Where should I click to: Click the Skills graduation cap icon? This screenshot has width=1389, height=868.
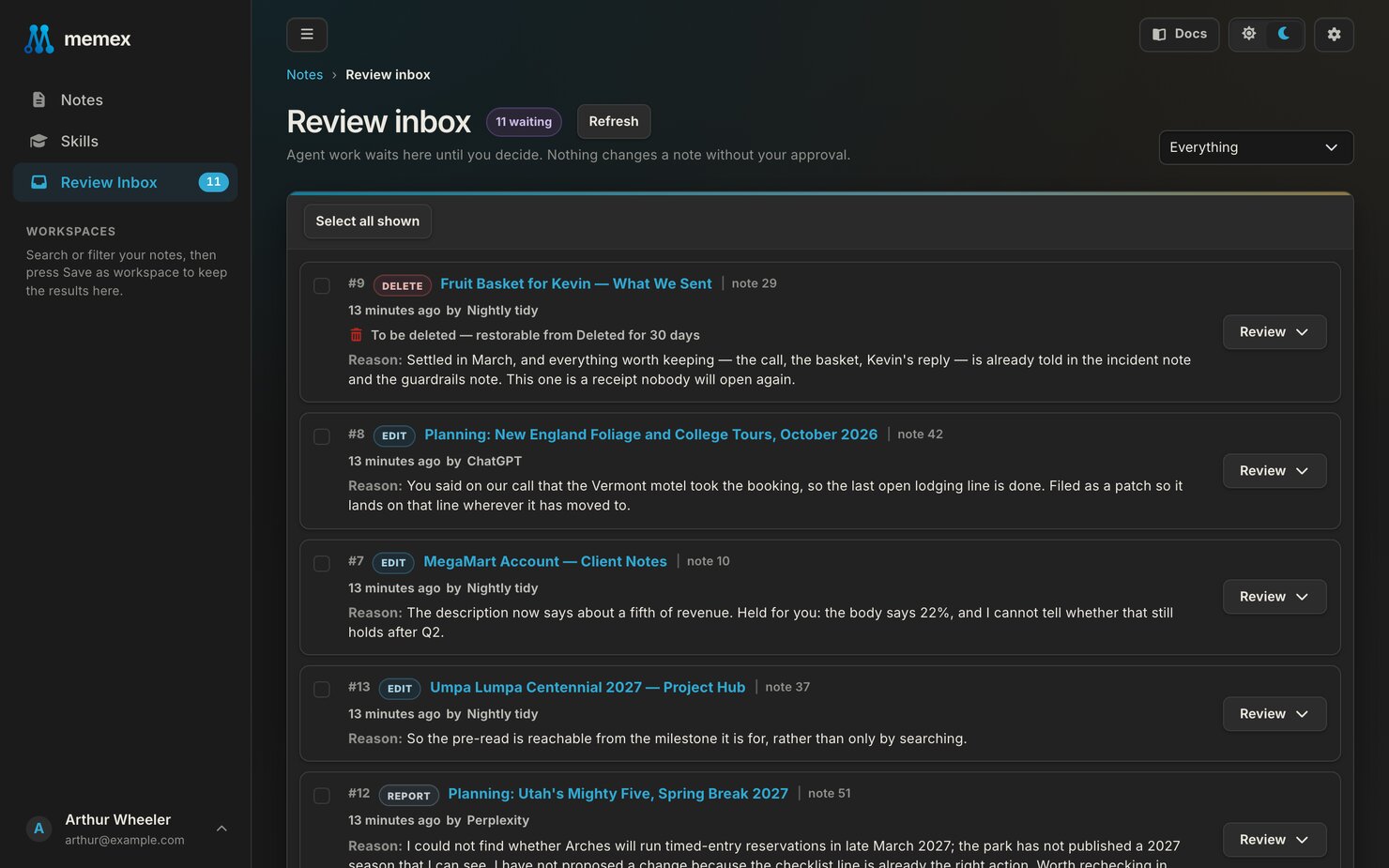tap(38, 141)
